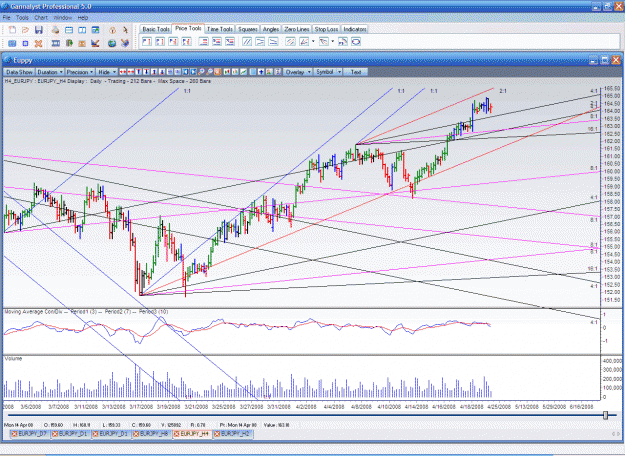Switch to the EURJPY_D7 chart tab
625x456 pixels.
pos(31,434)
